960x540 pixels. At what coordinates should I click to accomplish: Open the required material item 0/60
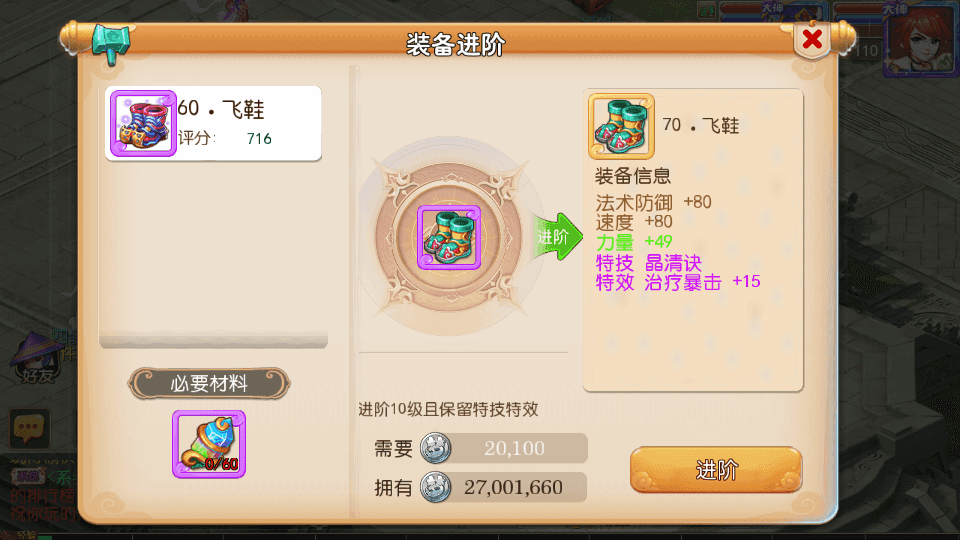209,444
